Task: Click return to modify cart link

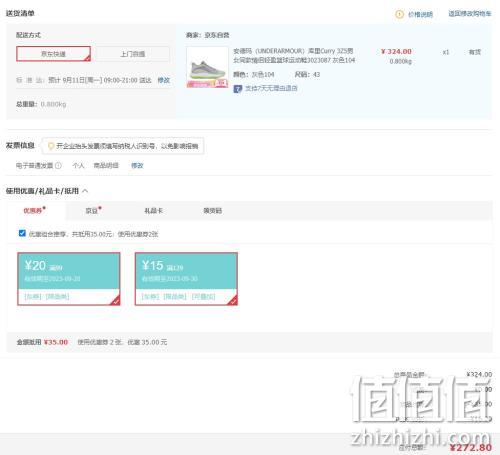Action: point(470,14)
